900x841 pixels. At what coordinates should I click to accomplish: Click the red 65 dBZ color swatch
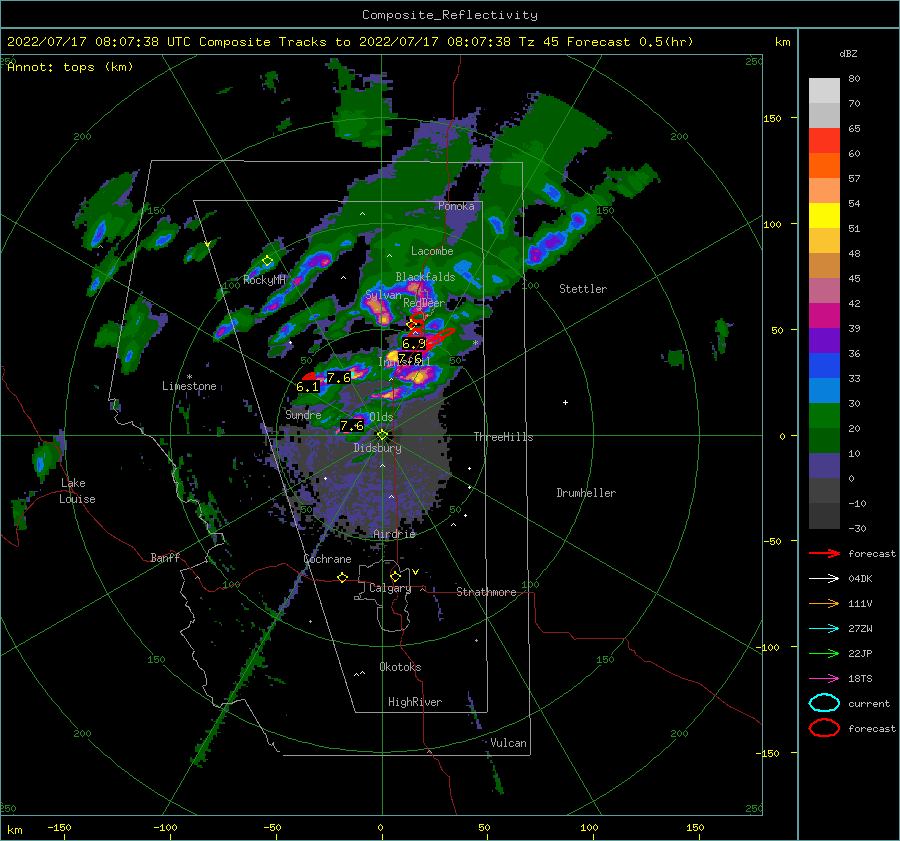pyautogui.click(x=824, y=141)
